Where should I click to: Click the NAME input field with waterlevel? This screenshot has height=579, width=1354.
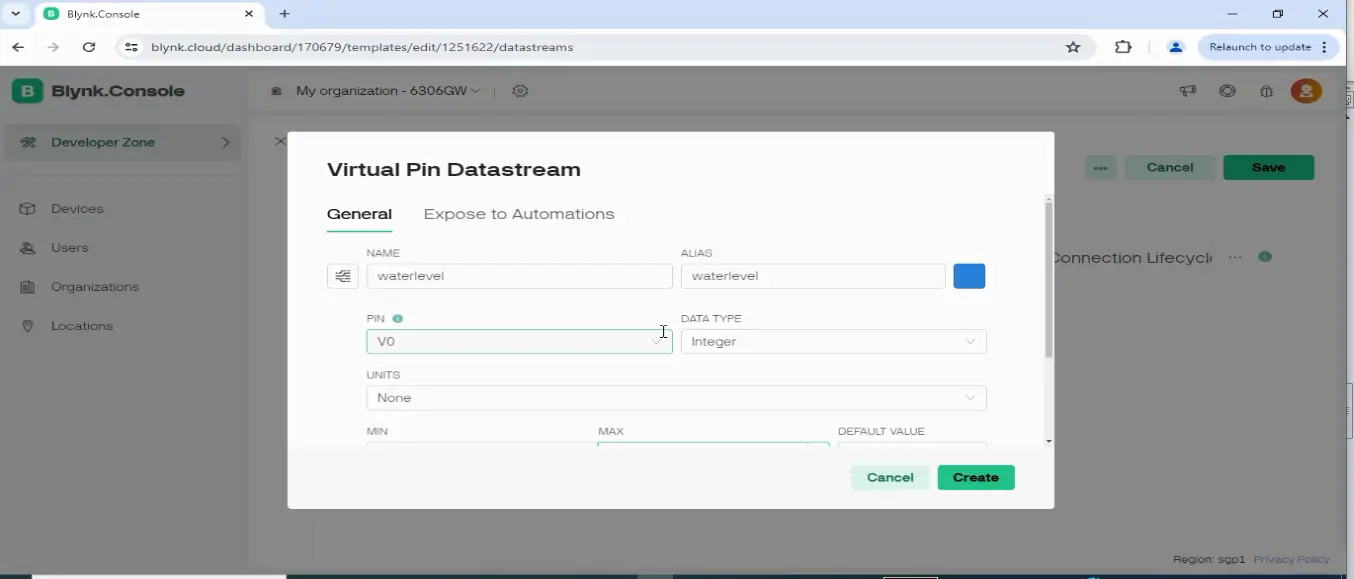click(x=519, y=276)
